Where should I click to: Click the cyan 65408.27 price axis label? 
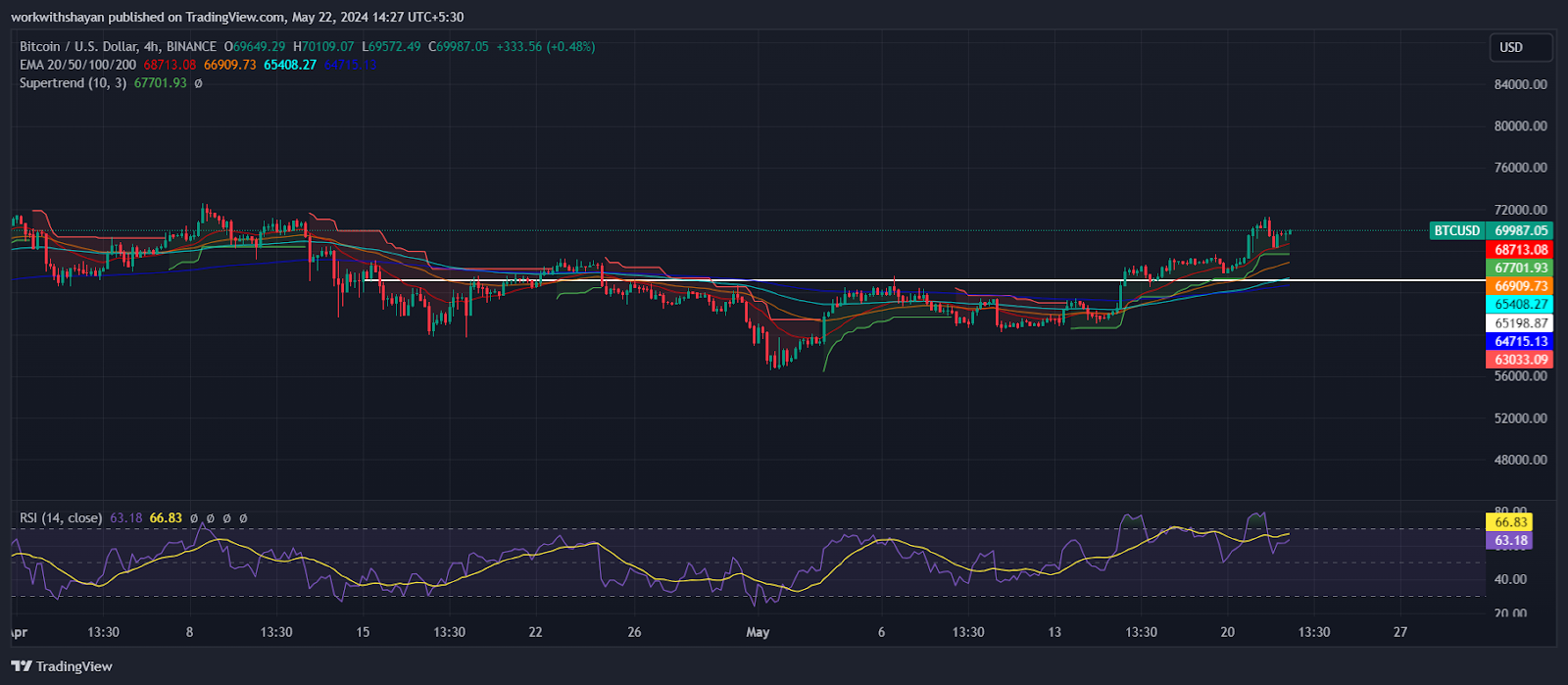pyautogui.click(x=1520, y=305)
